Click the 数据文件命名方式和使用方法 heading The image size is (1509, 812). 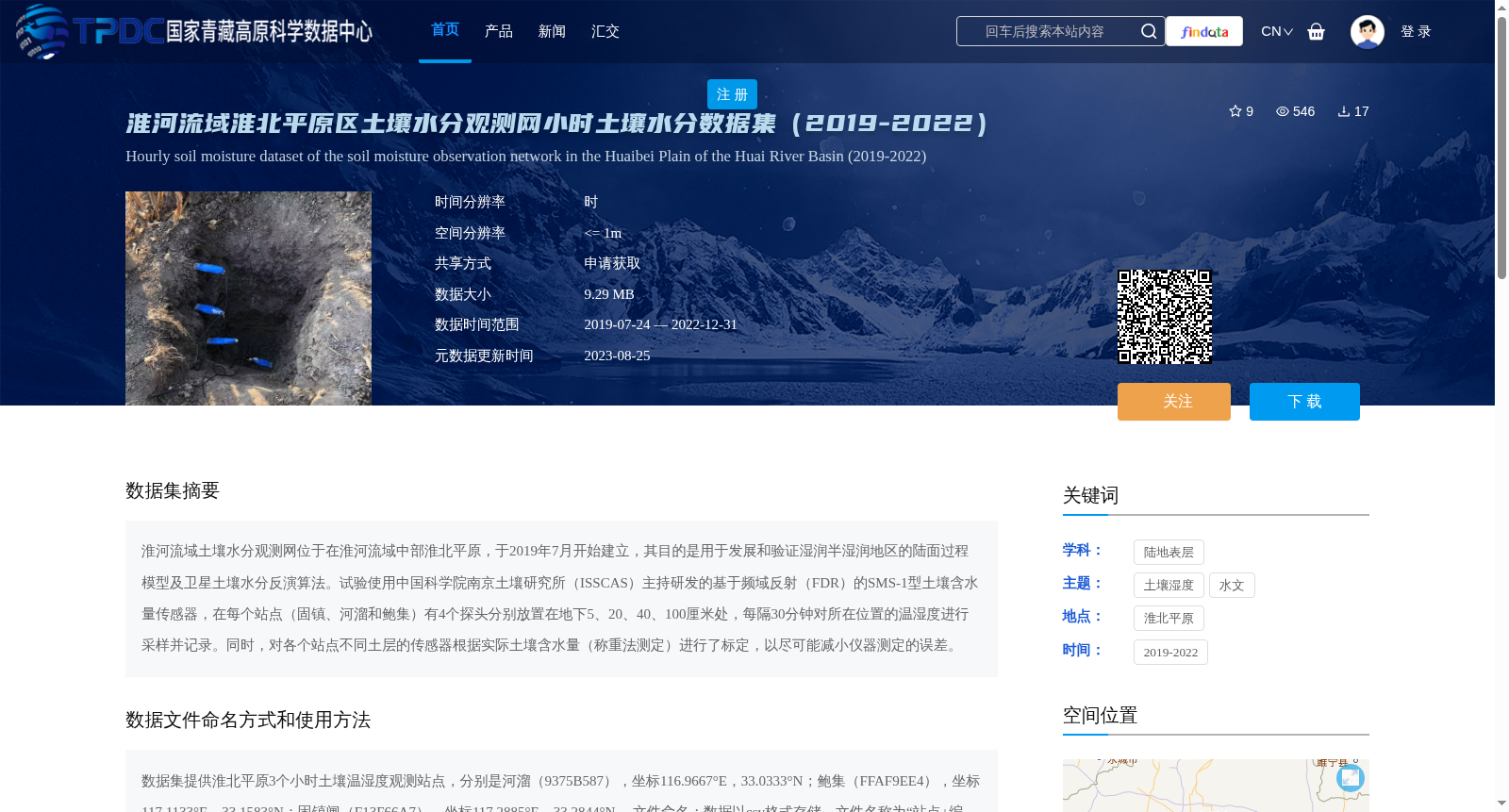(248, 720)
